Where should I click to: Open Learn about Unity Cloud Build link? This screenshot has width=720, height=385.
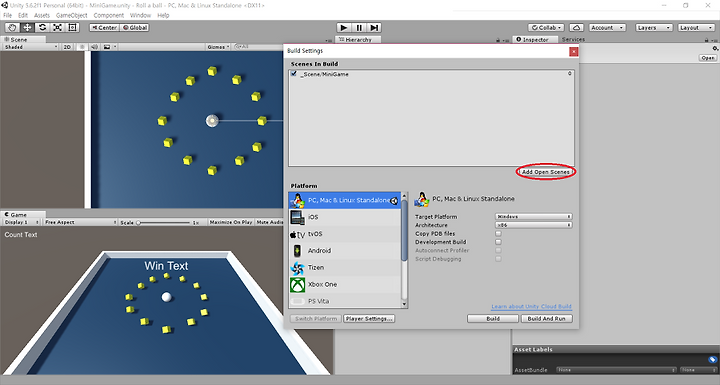(x=531, y=306)
